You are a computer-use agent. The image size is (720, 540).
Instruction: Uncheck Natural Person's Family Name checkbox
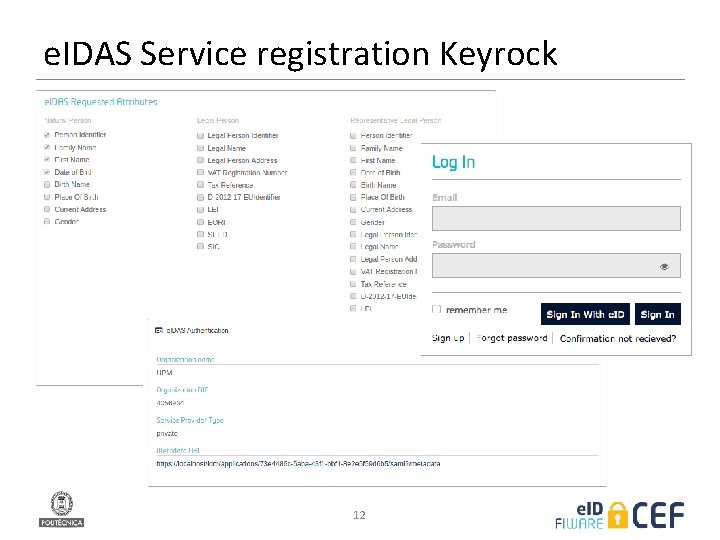(47, 147)
